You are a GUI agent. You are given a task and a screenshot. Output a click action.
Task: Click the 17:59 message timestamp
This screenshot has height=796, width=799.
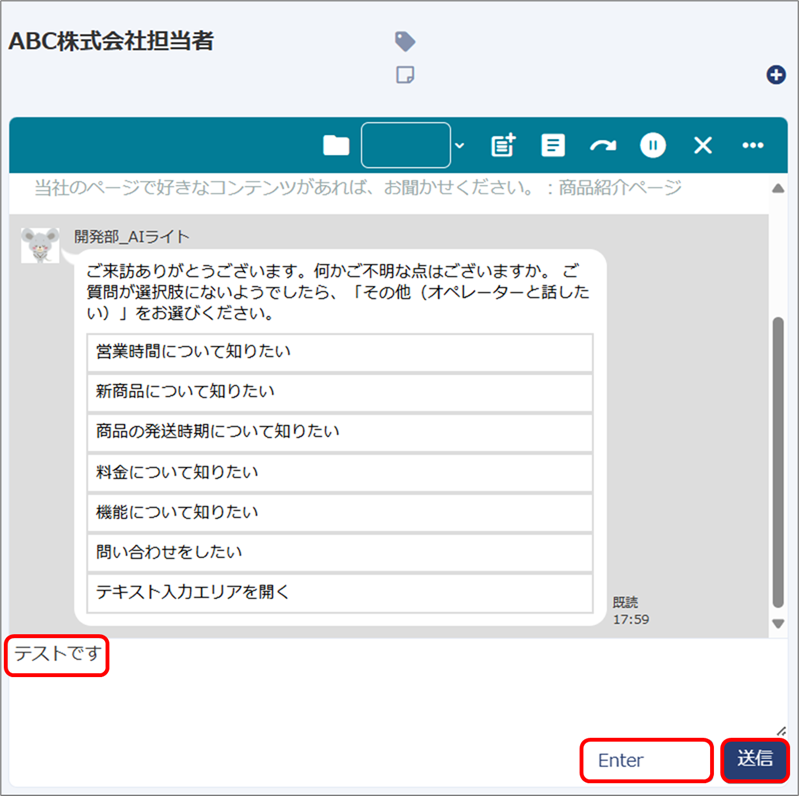point(631,620)
